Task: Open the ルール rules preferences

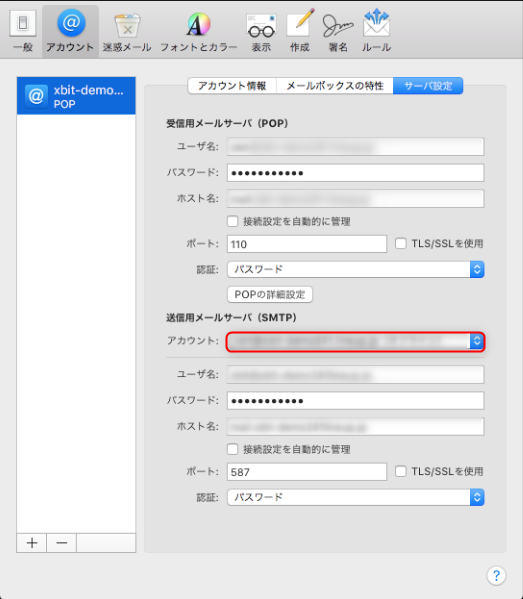Action: 377,31
